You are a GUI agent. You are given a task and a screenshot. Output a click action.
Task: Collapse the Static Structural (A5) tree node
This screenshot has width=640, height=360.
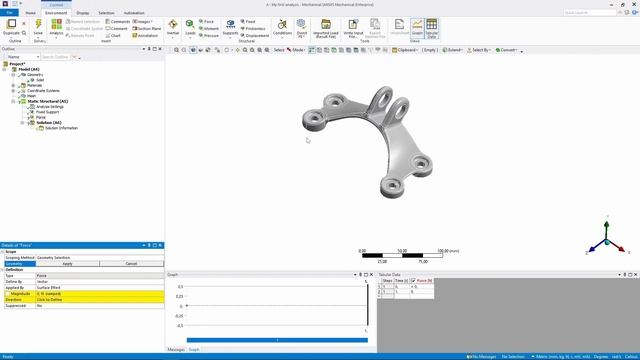(13, 101)
